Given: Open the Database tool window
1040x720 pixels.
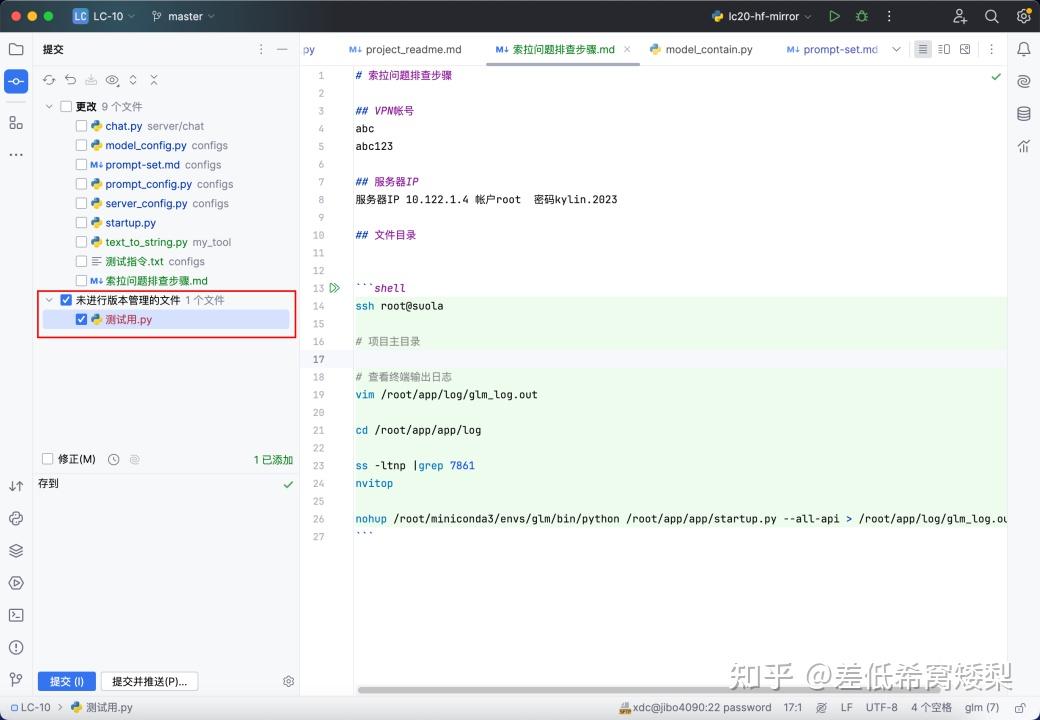Looking at the screenshot, I should [1023, 113].
